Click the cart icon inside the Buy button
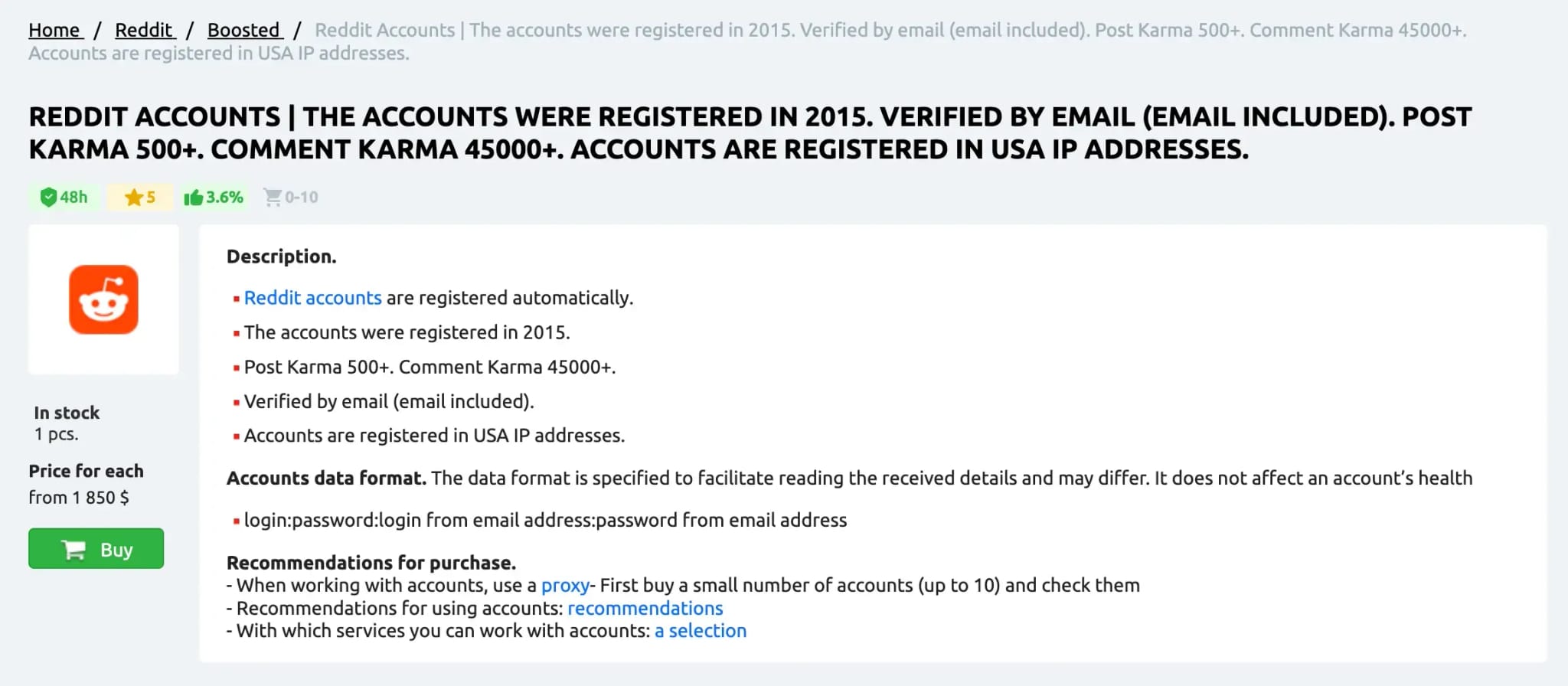Screen dimensions: 1568x686 coord(73,549)
